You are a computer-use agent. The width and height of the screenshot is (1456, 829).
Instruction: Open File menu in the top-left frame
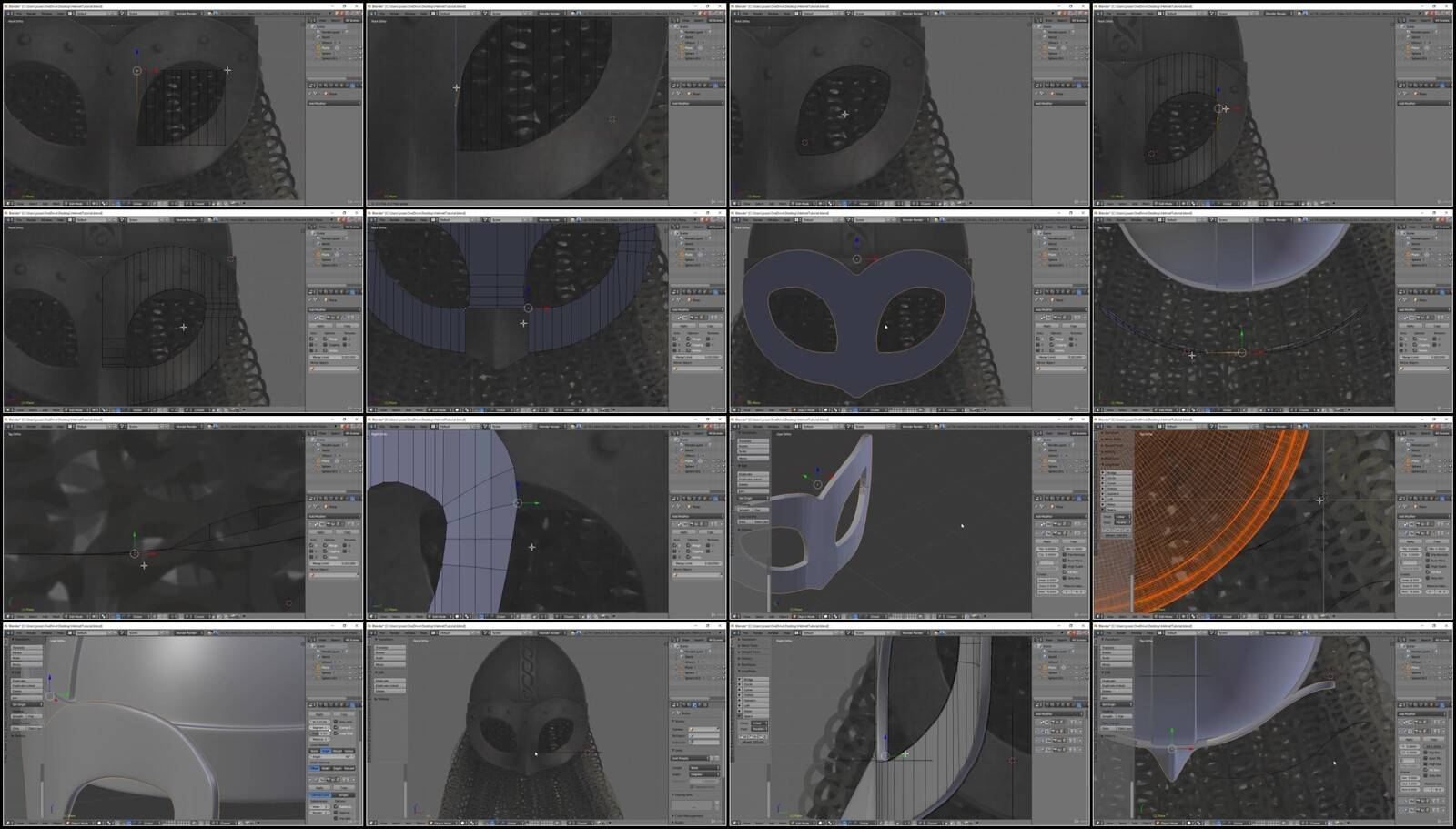(19, 14)
